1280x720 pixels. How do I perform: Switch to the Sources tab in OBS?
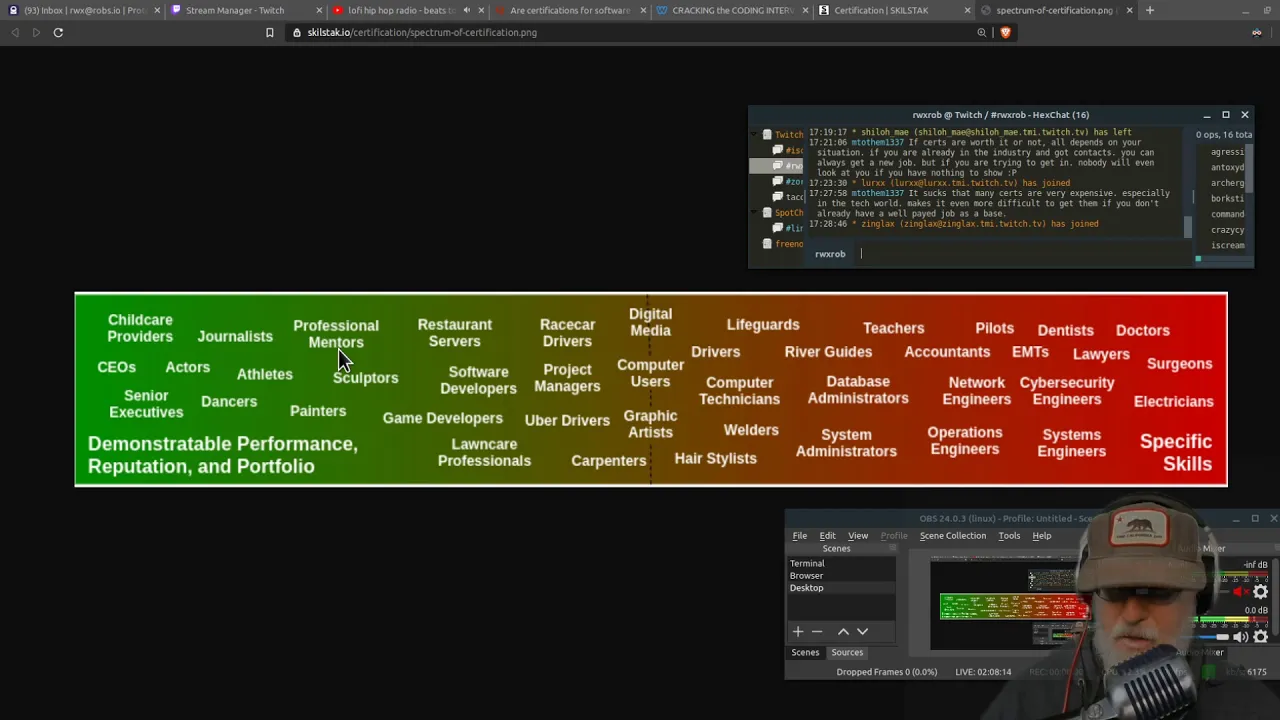pyautogui.click(x=847, y=652)
